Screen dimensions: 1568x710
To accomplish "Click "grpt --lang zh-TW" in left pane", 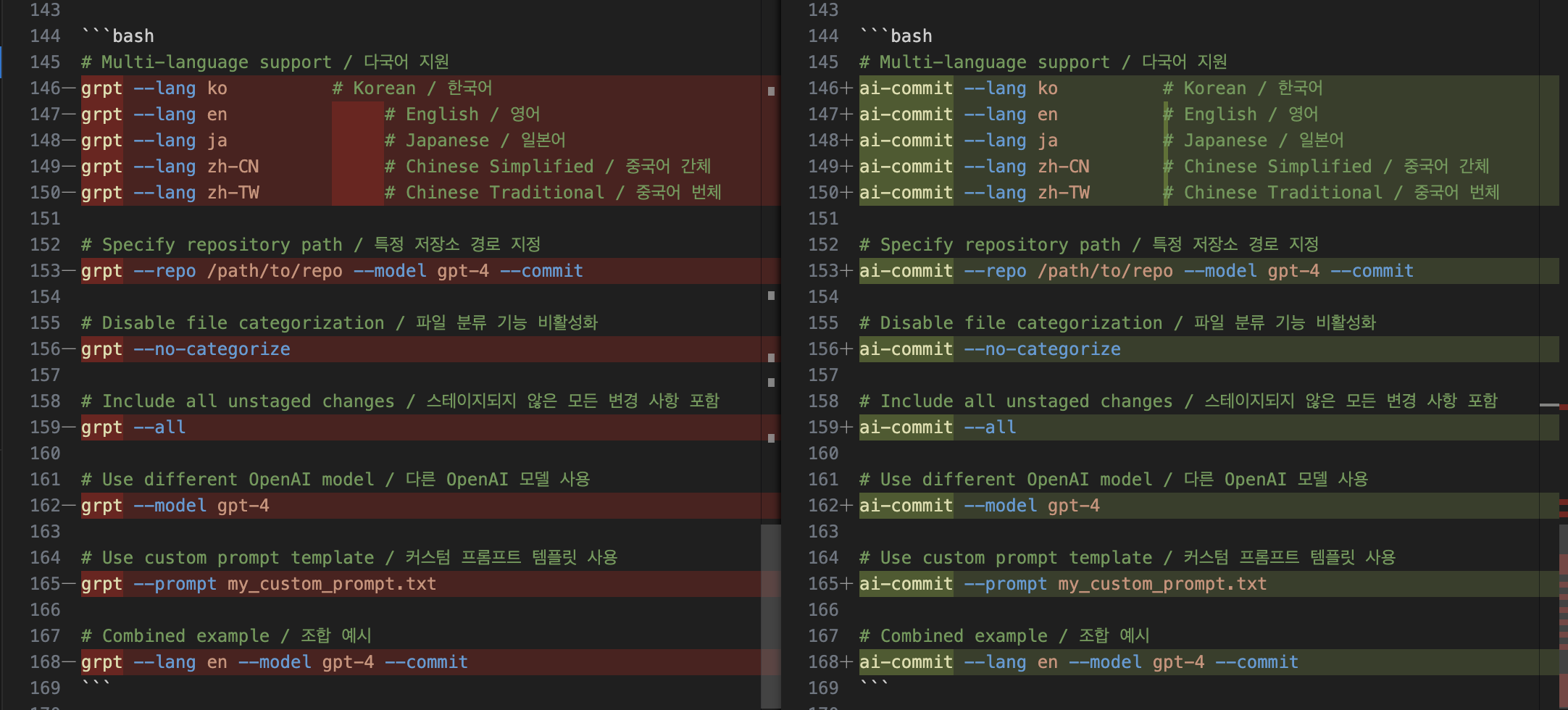I will pyautogui.click(x=170, y=193).
